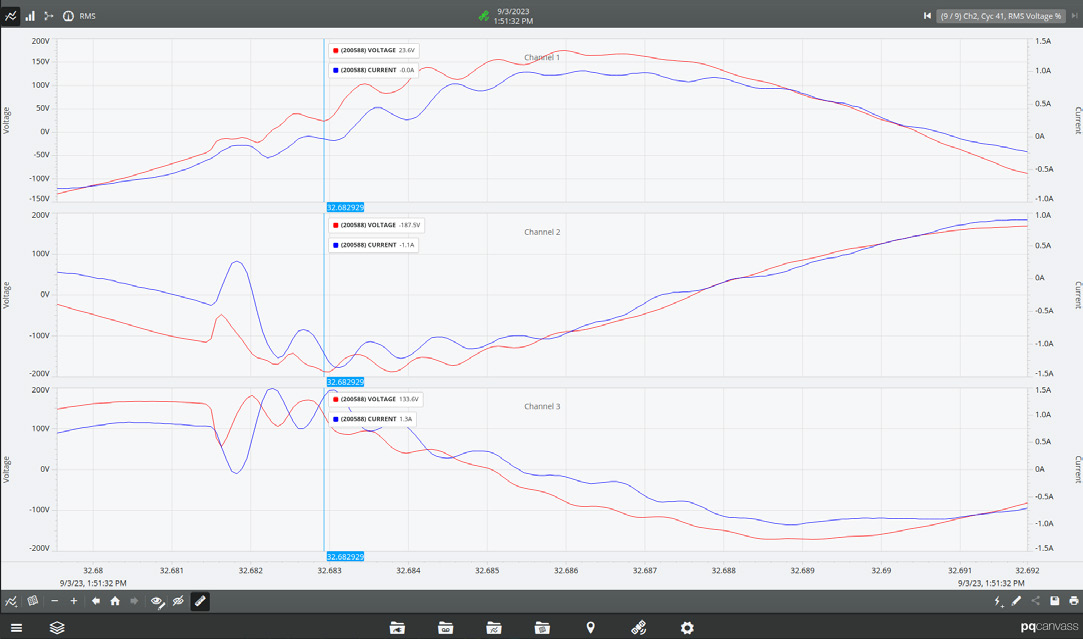1083x639 pixels.
Task: Click the RMS gauge icon next to RMS label
Action: click(68, 15)
